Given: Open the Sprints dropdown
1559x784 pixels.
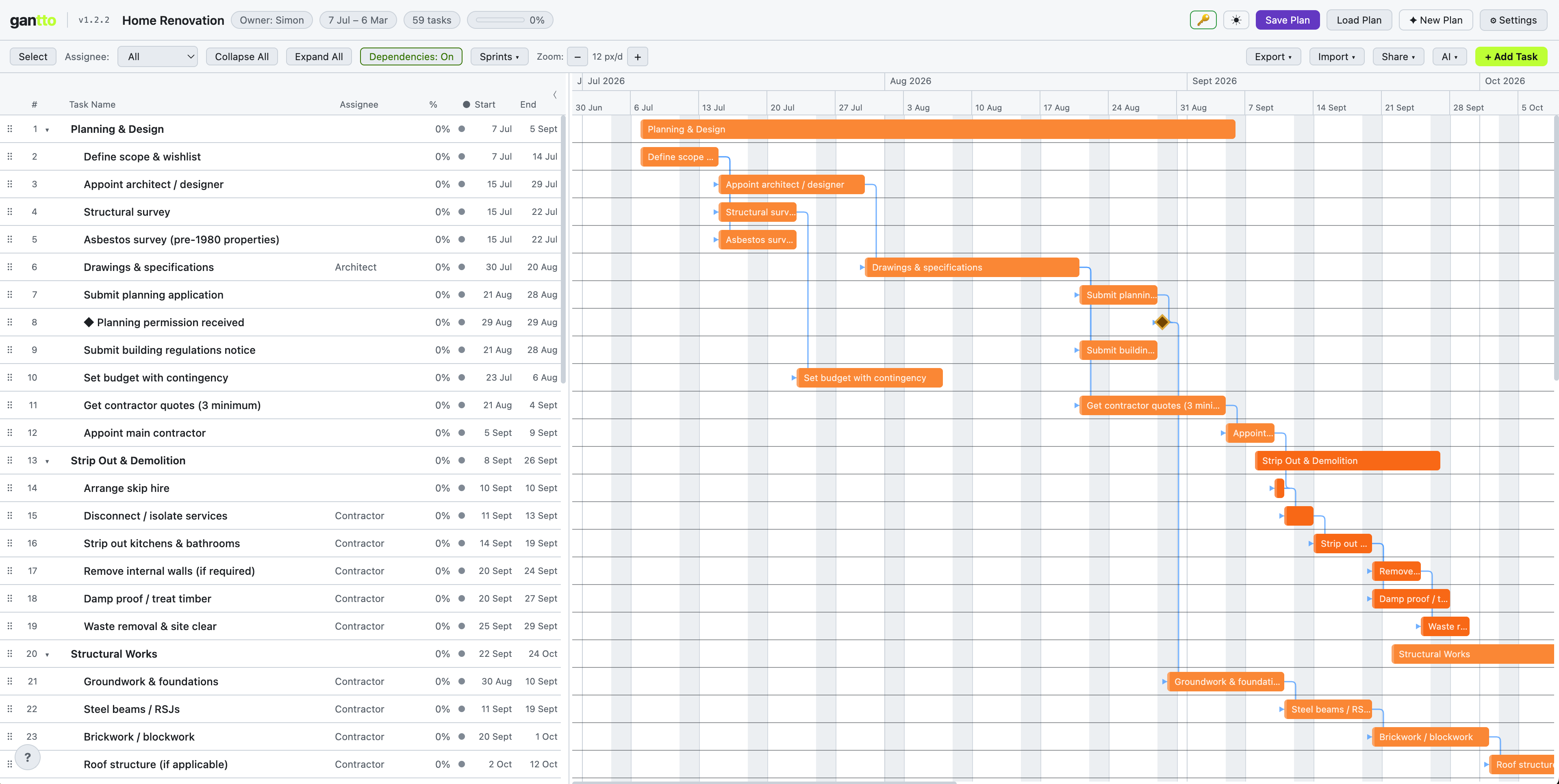Looking at the screenshot, I should coord(499,57).
